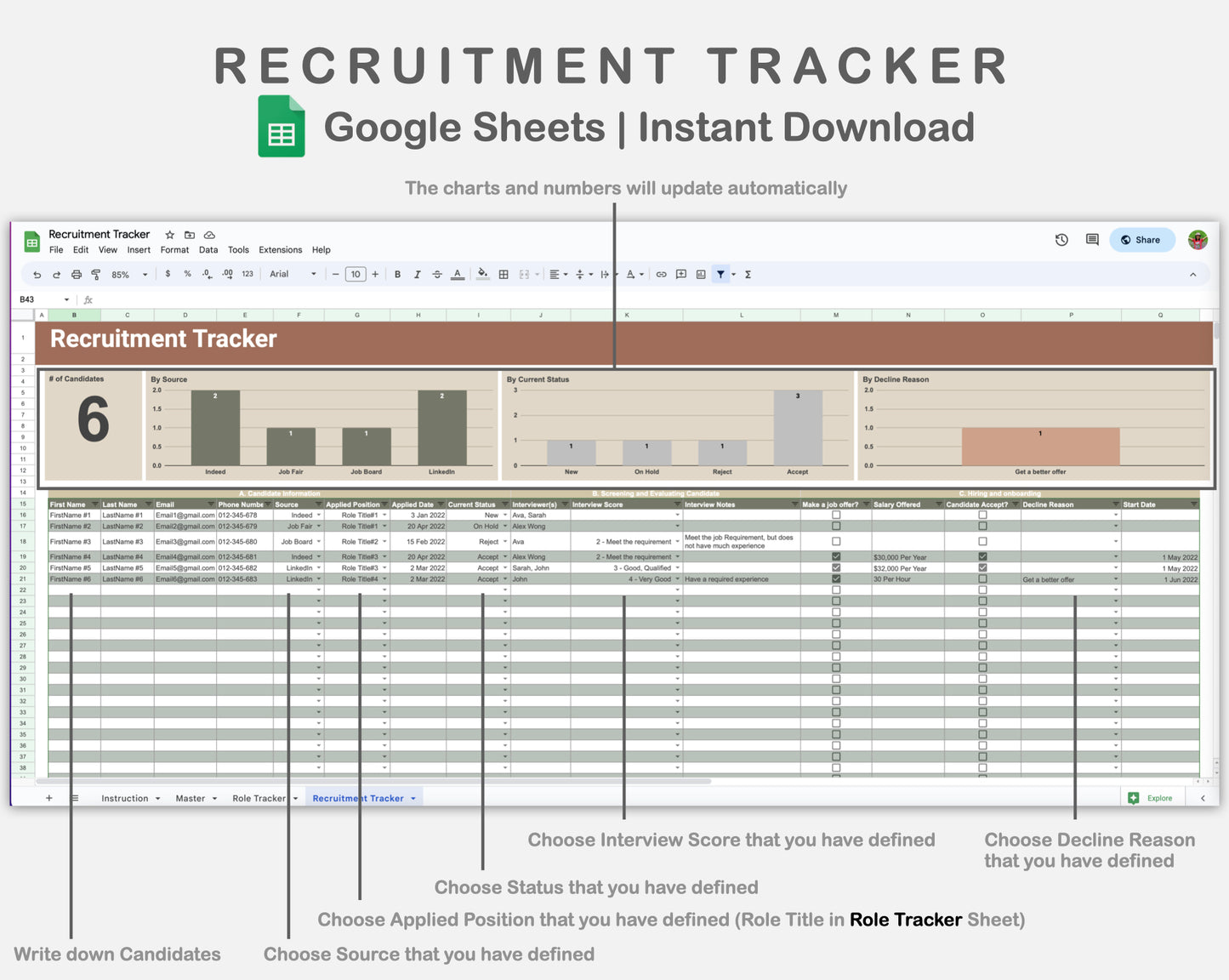Open the Decline Reason dropdown for FirstName #6
Image resolution: width=1229 pixels, height=980 pixels.
pos(1115,578)
